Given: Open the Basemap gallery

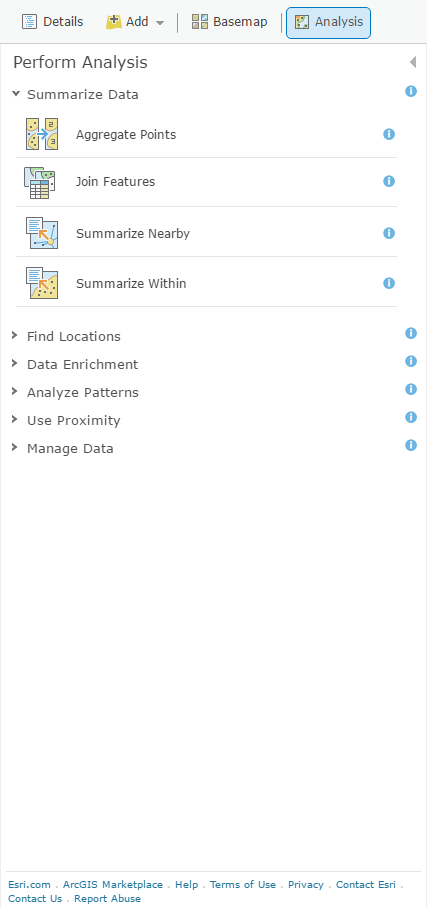Looking at the screenshot, I should coord(230,22).
